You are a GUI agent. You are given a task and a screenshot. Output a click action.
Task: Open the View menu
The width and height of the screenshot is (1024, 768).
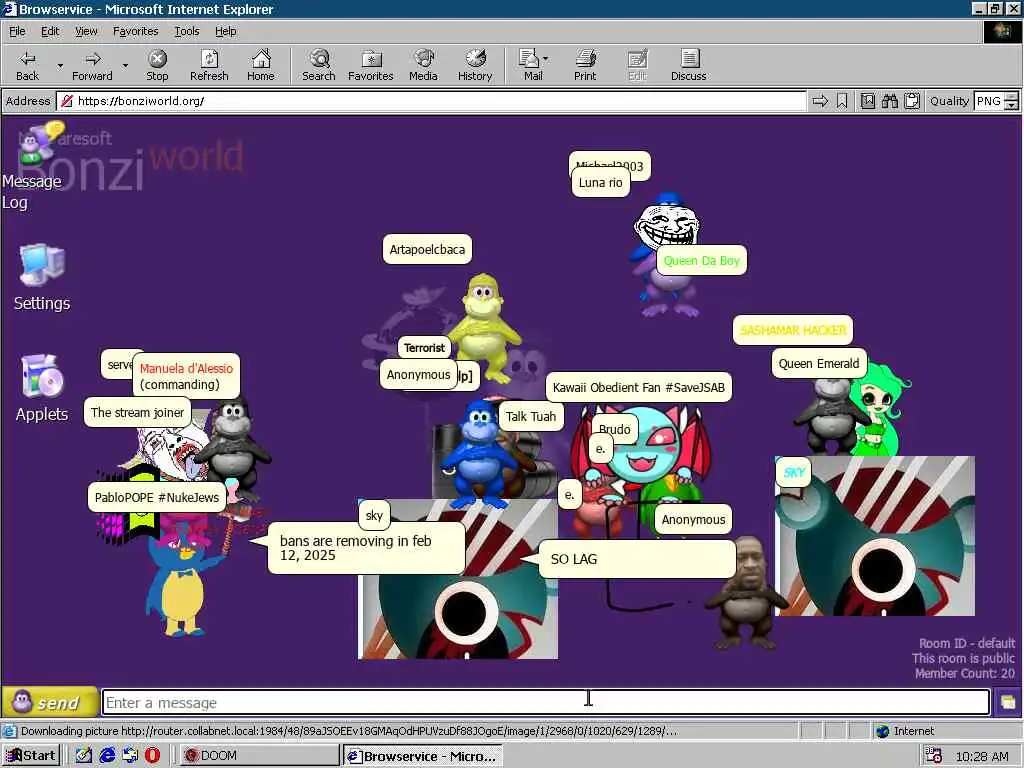86,31
